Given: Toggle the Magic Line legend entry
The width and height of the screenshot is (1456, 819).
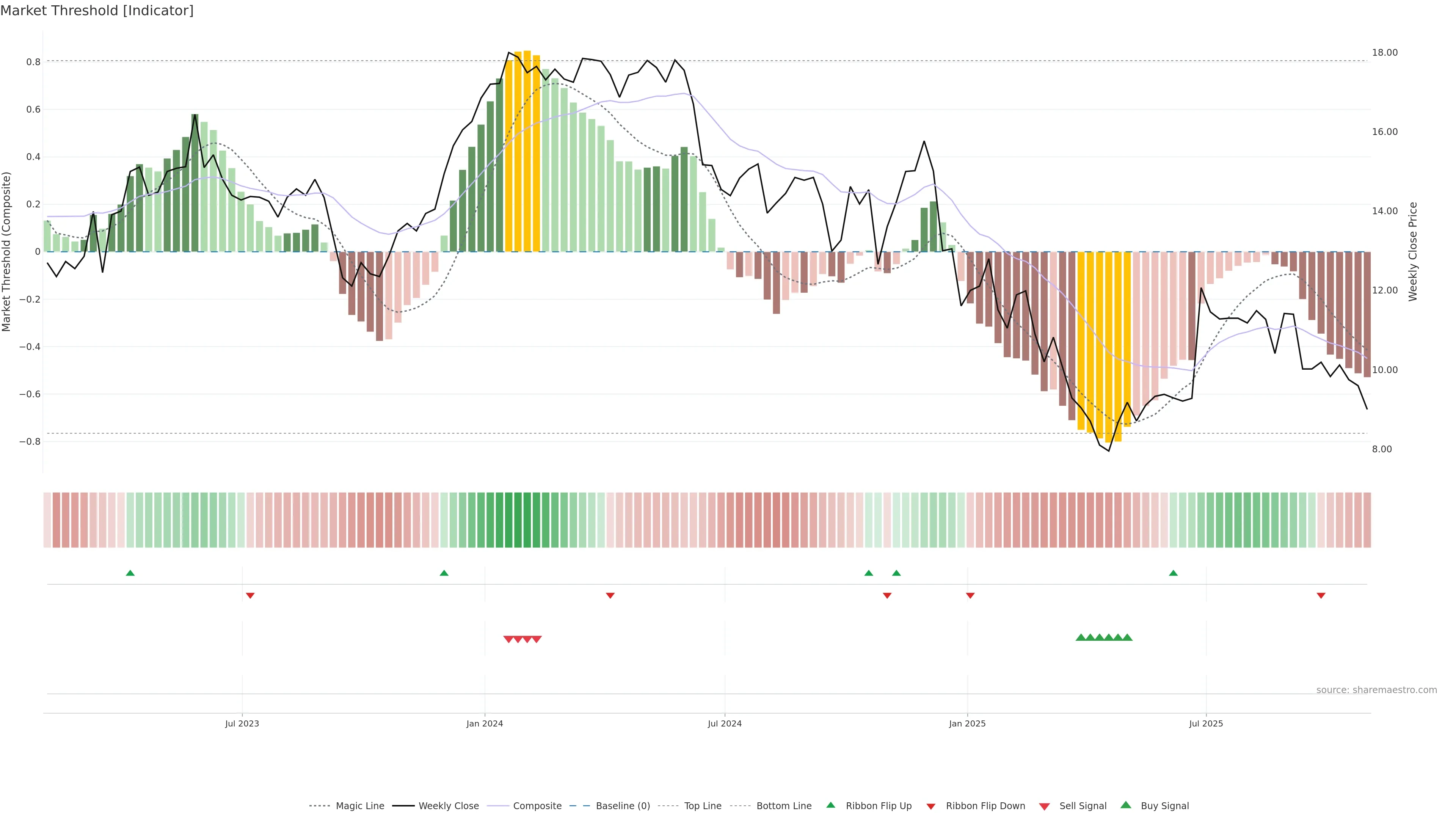Looking at the screenshot, I should [x=359, y=806].
